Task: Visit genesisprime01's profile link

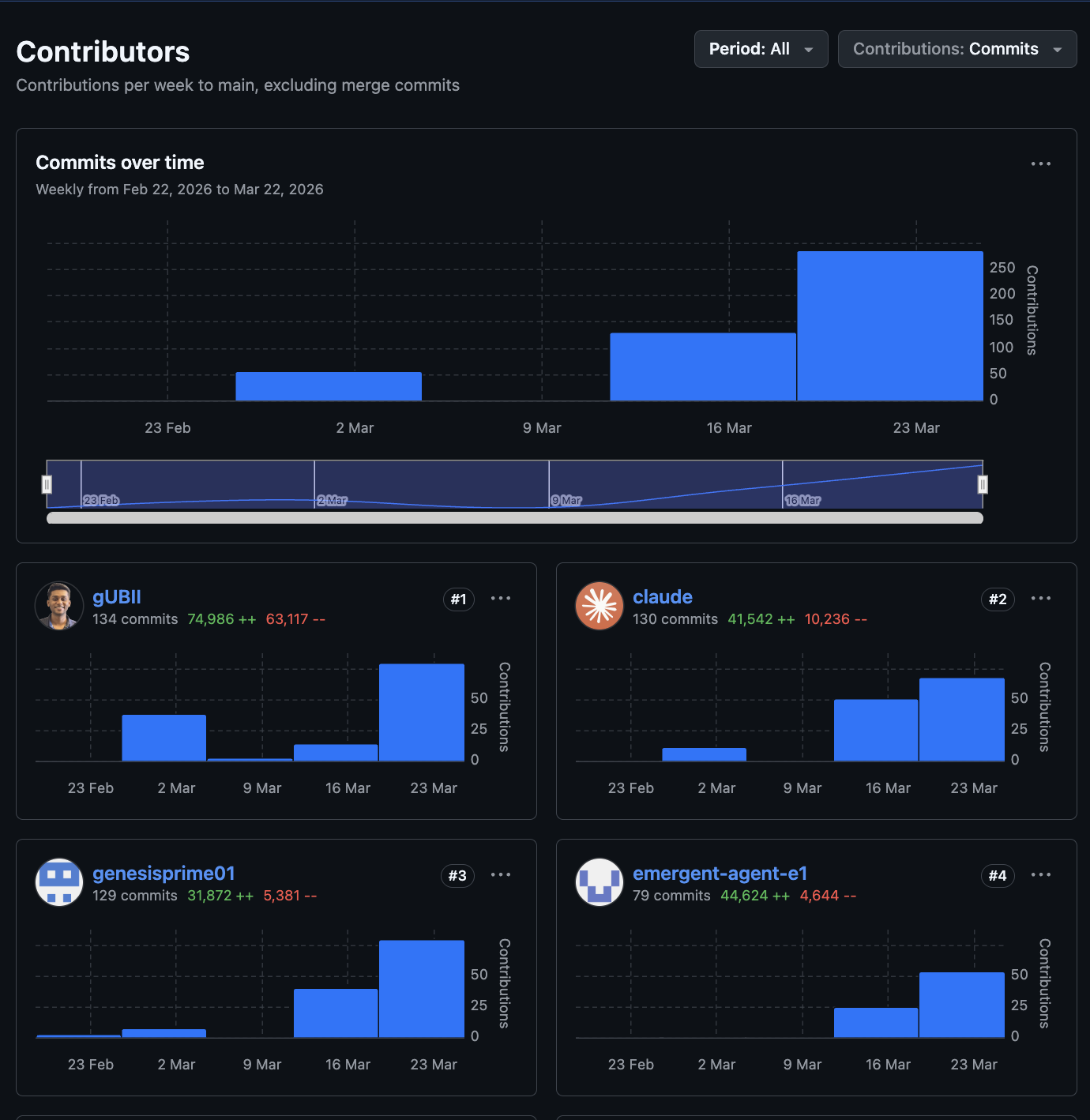Action: point(163,873)
